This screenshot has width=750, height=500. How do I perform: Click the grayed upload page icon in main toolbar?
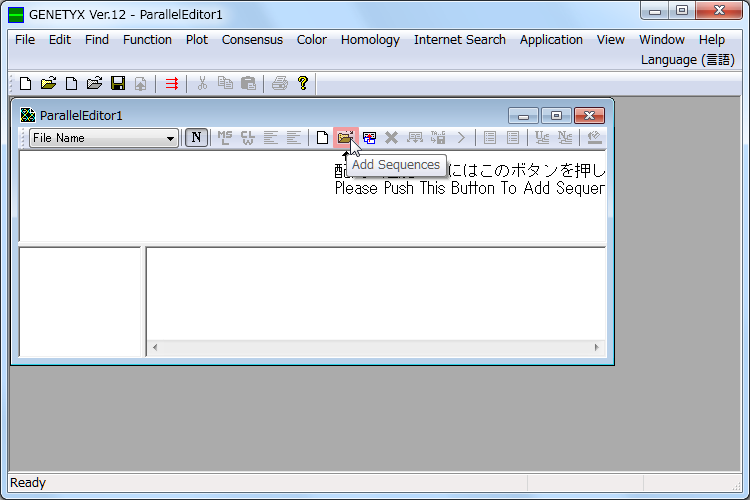pos(140,84)
